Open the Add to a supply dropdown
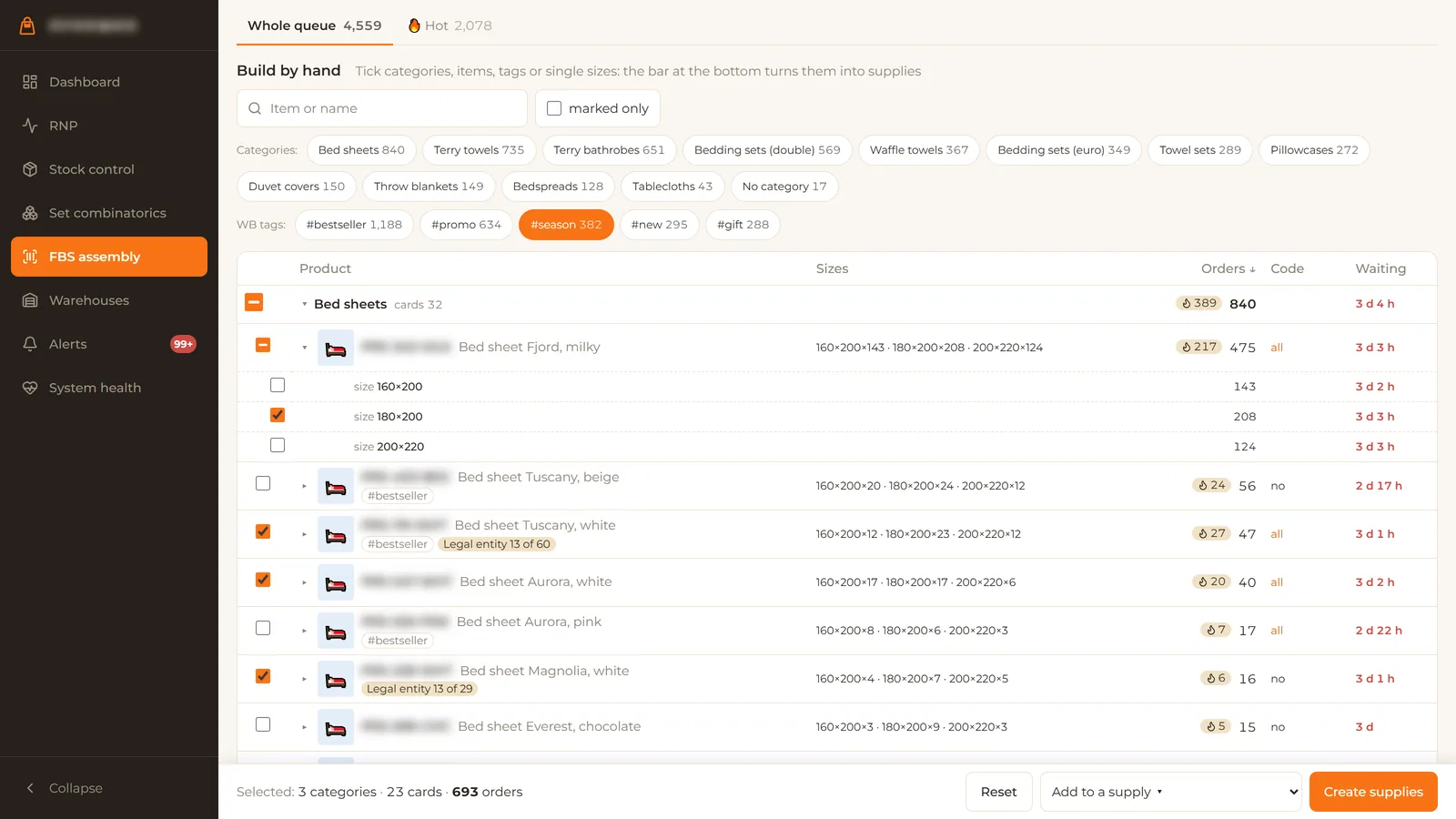This screenshot has width=1456, height=819. coord(1171,792)
